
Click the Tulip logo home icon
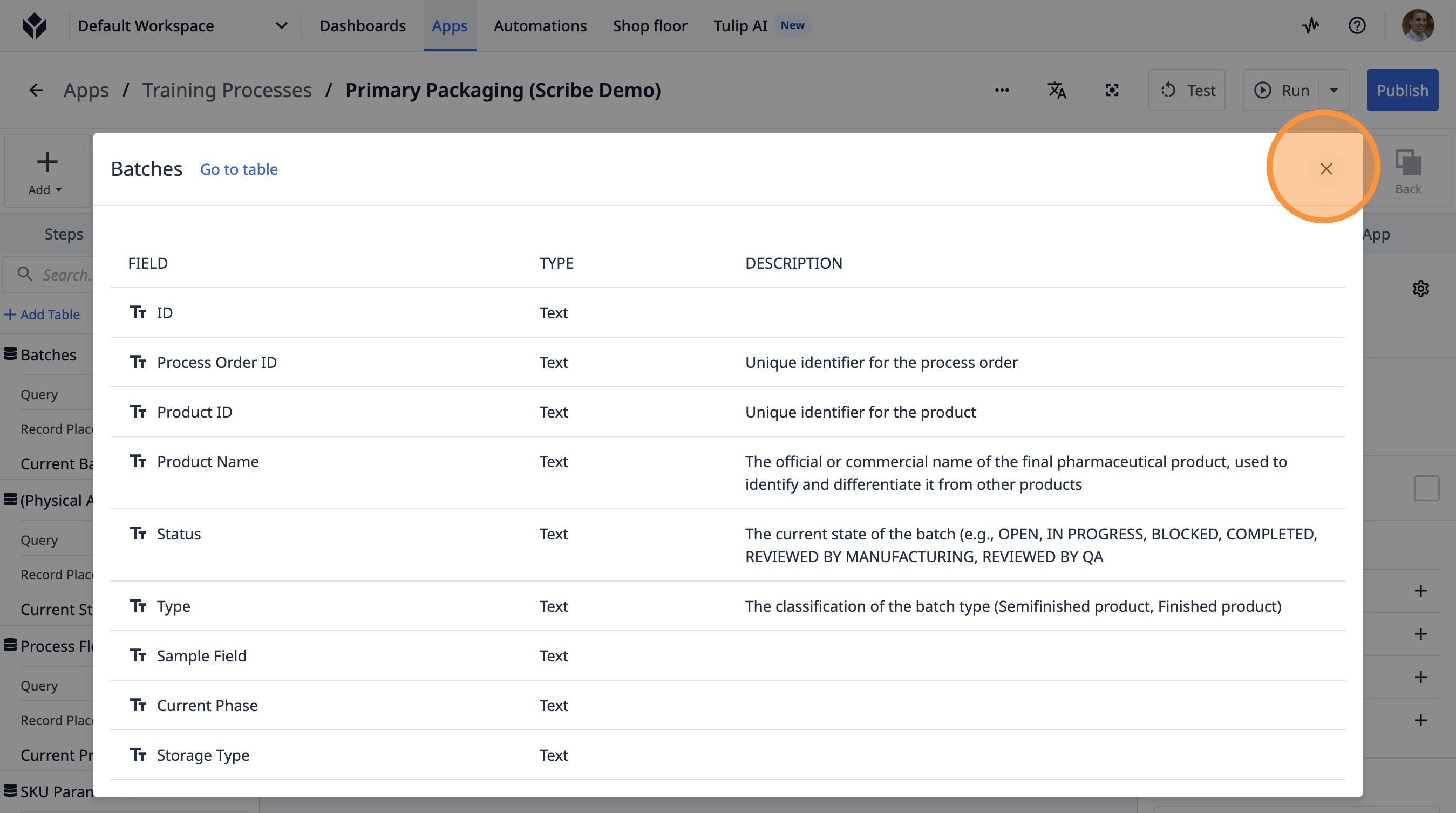pyautogui.click(x=35, y=25)
